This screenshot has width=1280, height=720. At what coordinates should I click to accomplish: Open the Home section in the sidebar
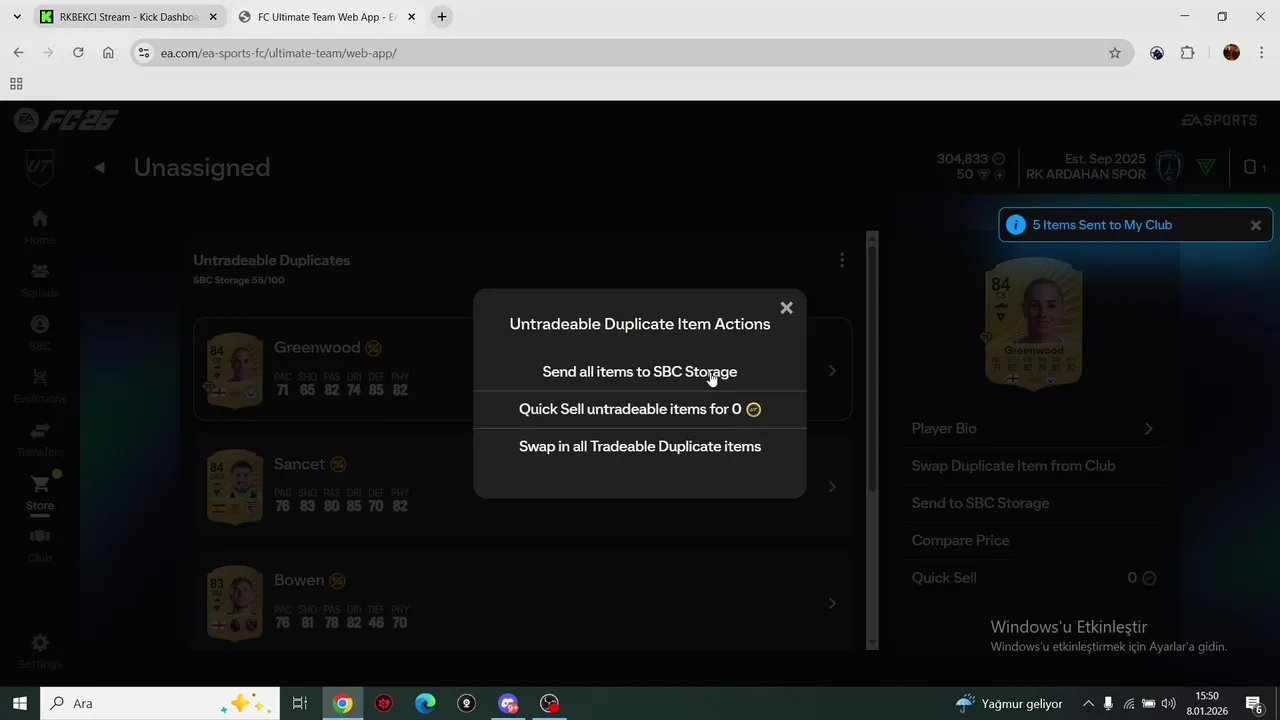coord(40,227)
